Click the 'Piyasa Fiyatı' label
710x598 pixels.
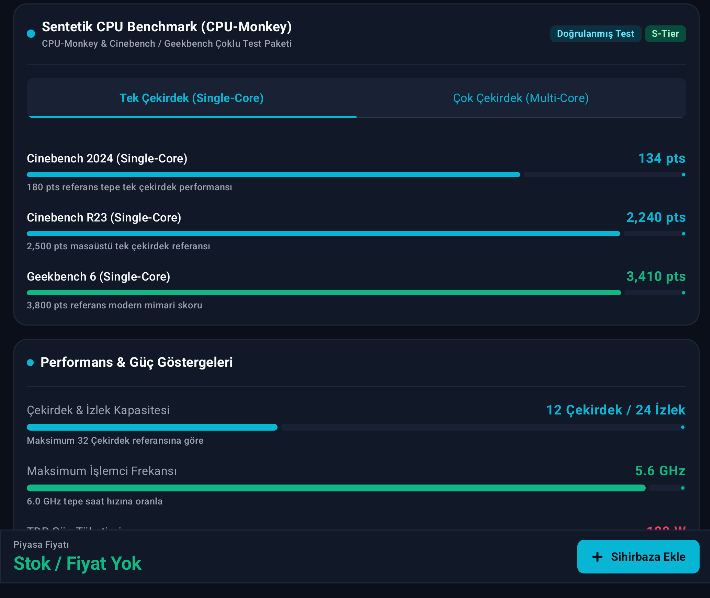coord(41,545)
